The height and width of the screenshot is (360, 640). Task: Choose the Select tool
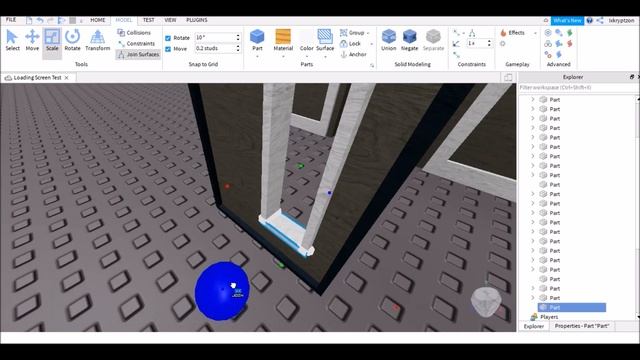12,40
